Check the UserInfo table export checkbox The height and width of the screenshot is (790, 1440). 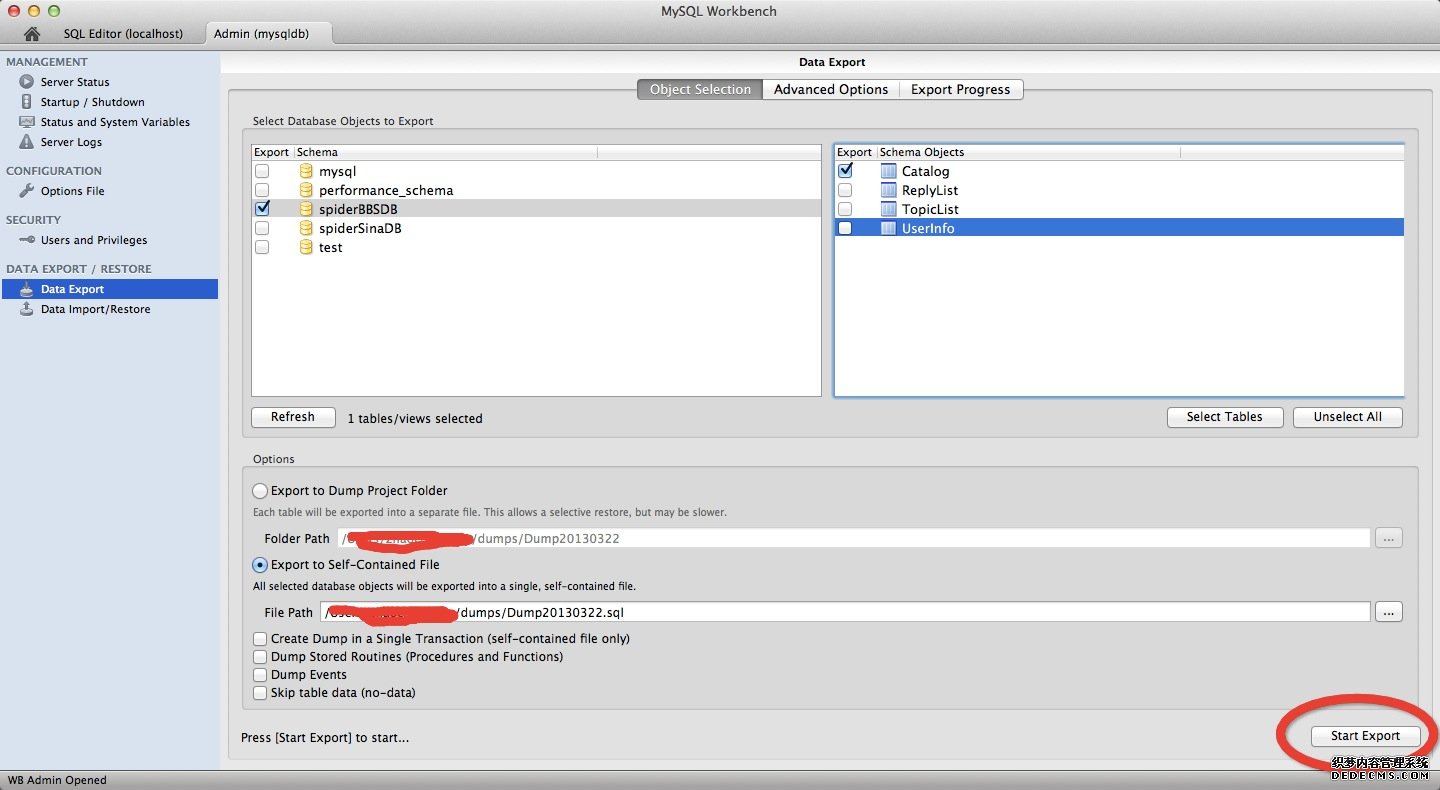click(x=845, y=228)
